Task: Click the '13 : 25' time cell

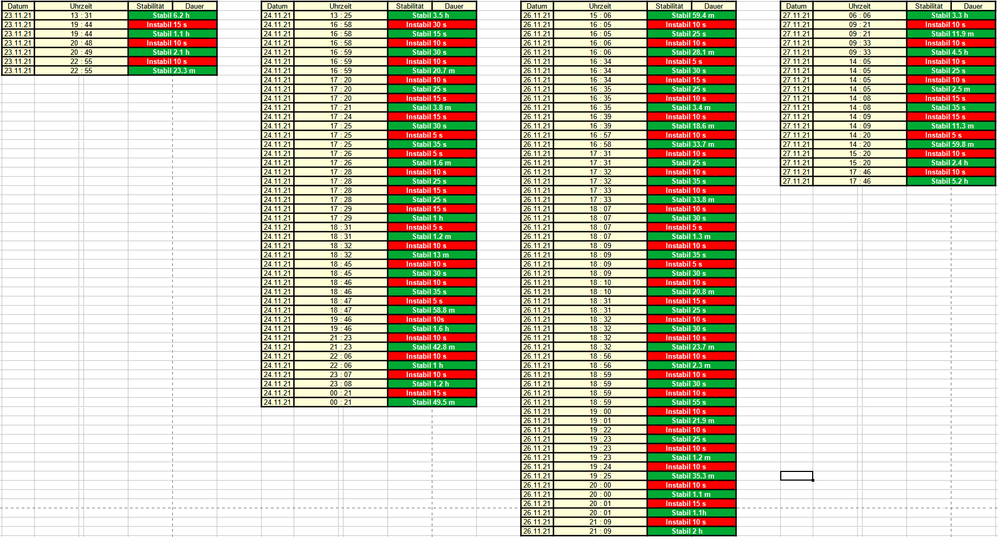Action: coord(341,15)
